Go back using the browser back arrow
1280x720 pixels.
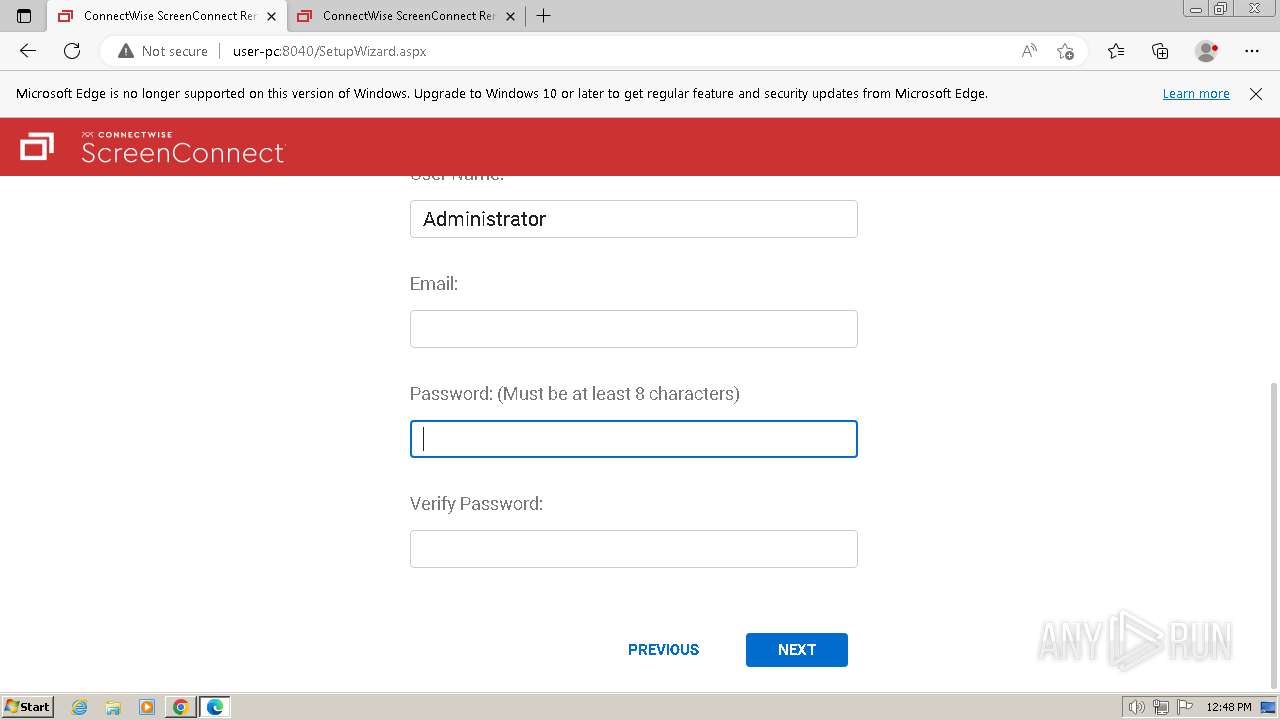click(x=28, y=51)
